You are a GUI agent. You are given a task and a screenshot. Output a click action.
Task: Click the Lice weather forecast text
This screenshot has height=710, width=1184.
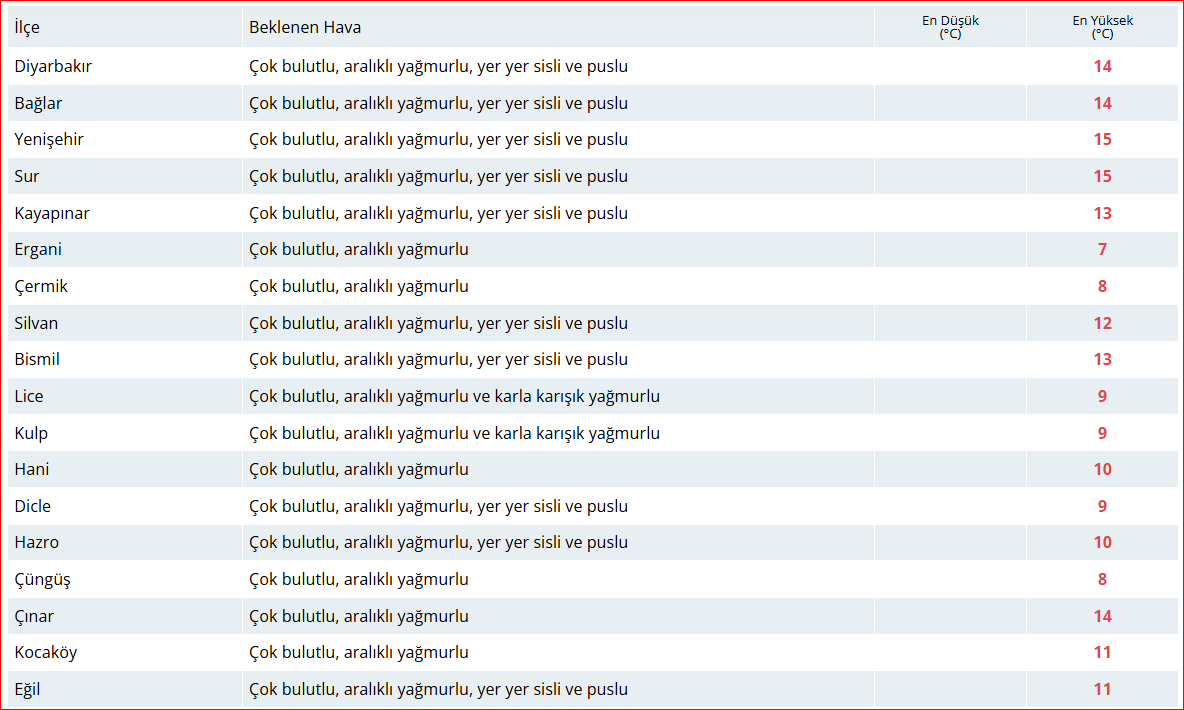(x=454, y=397)
